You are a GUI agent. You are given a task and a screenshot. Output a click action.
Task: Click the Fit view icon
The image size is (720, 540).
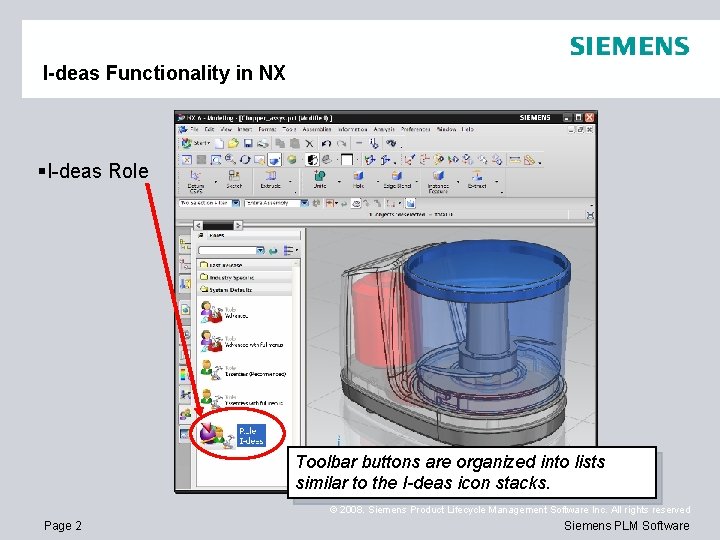point(187,160)
